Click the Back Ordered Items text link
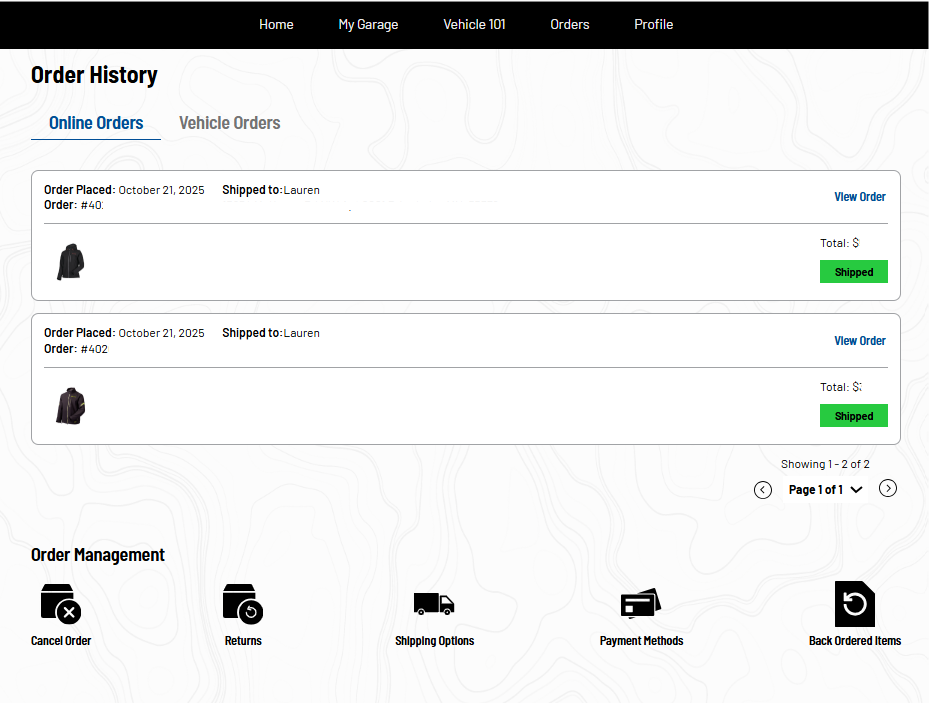Viewport: 929px width, 703px height. tap(855, 641)
